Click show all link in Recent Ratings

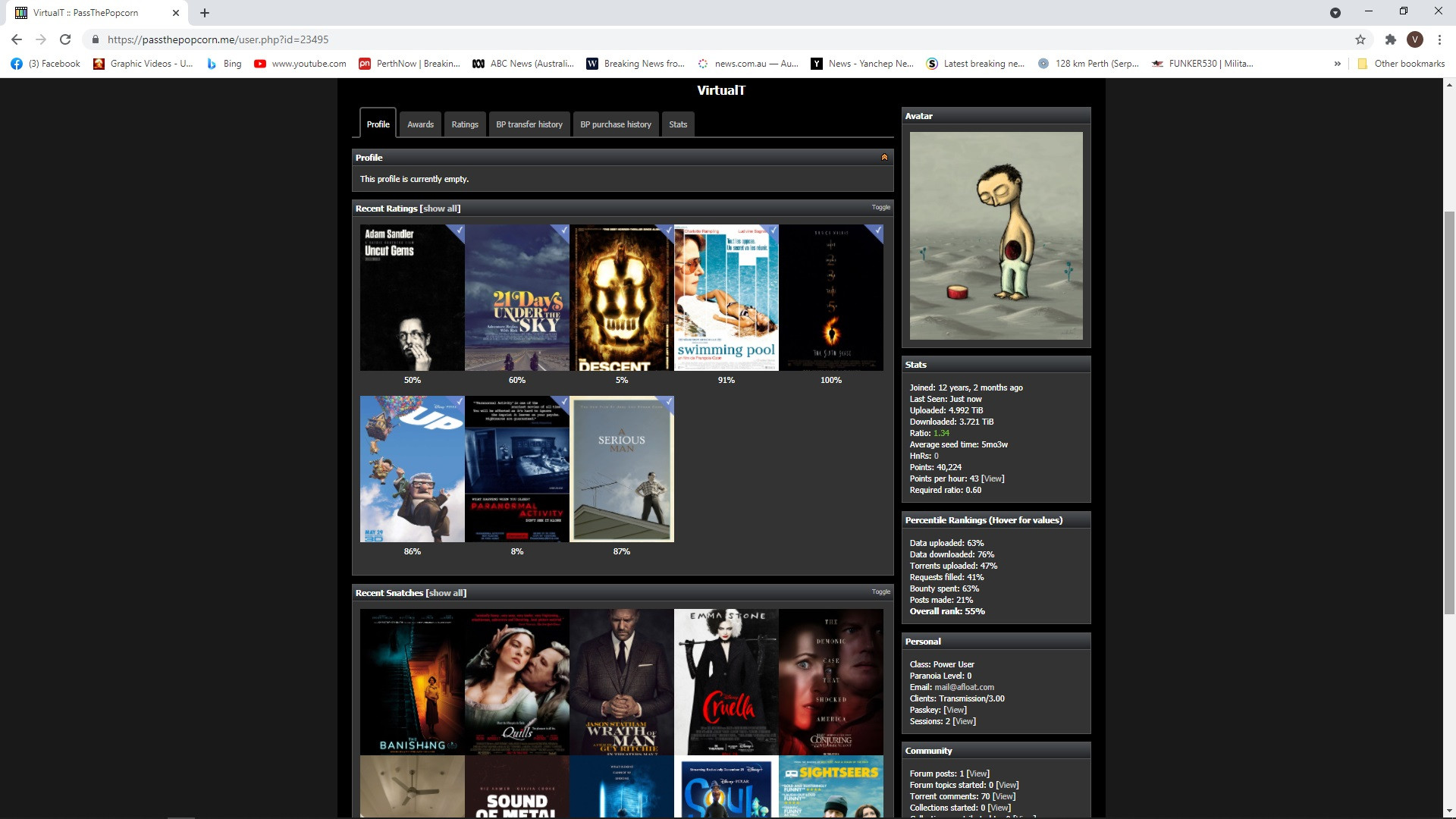click(x=440, y=209)
